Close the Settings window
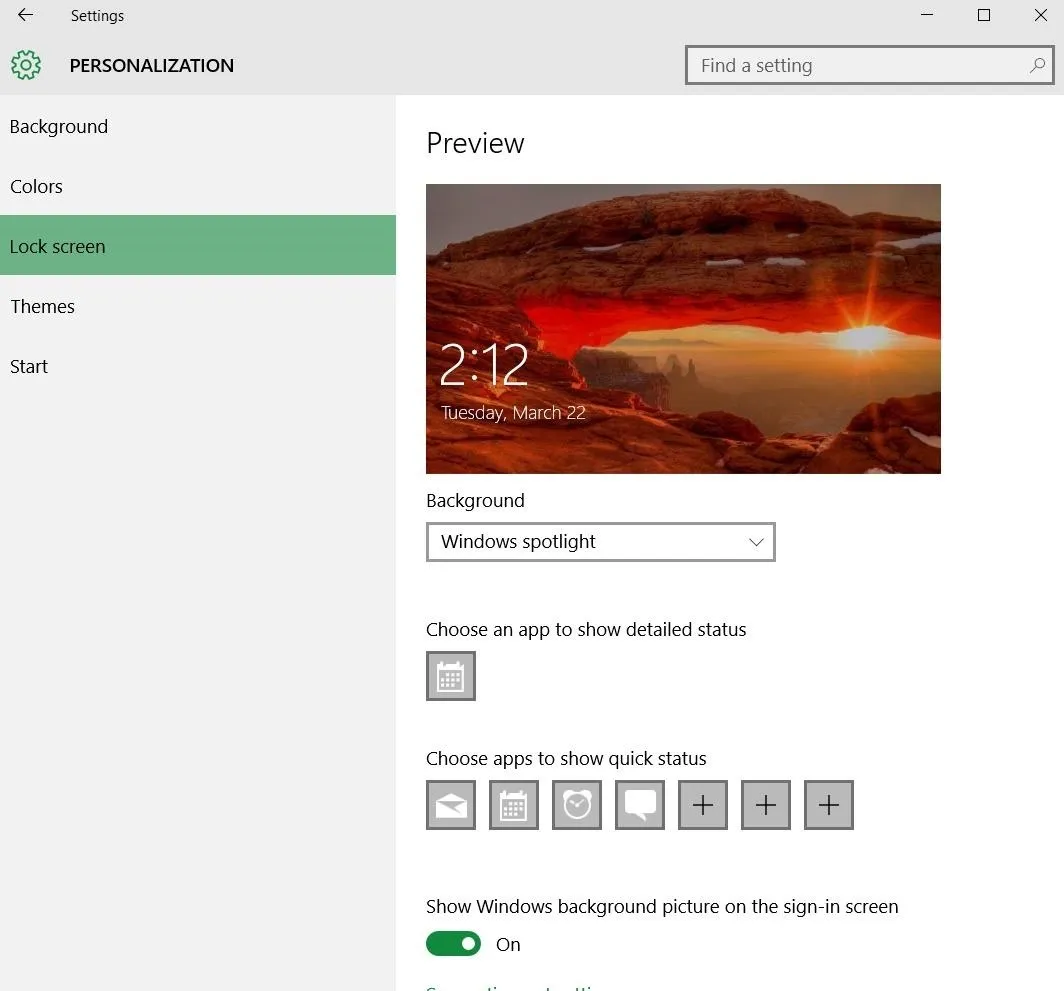1064x991 pixels. [x=1040, y=15]
